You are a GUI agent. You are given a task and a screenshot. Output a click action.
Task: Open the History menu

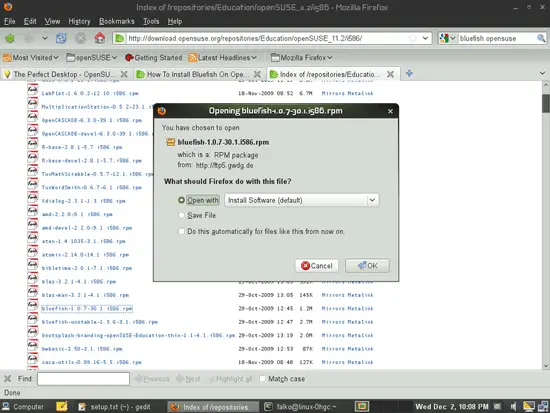[x=79, y=21]
